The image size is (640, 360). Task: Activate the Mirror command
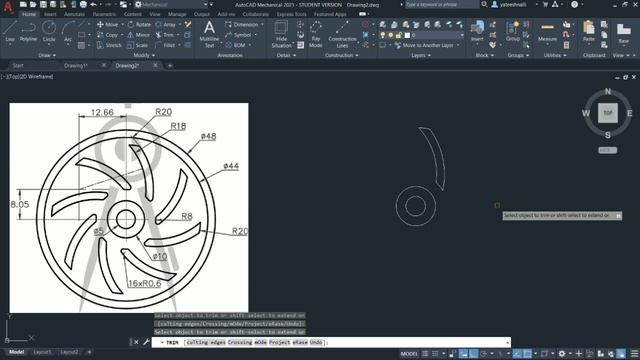[139, 35]
